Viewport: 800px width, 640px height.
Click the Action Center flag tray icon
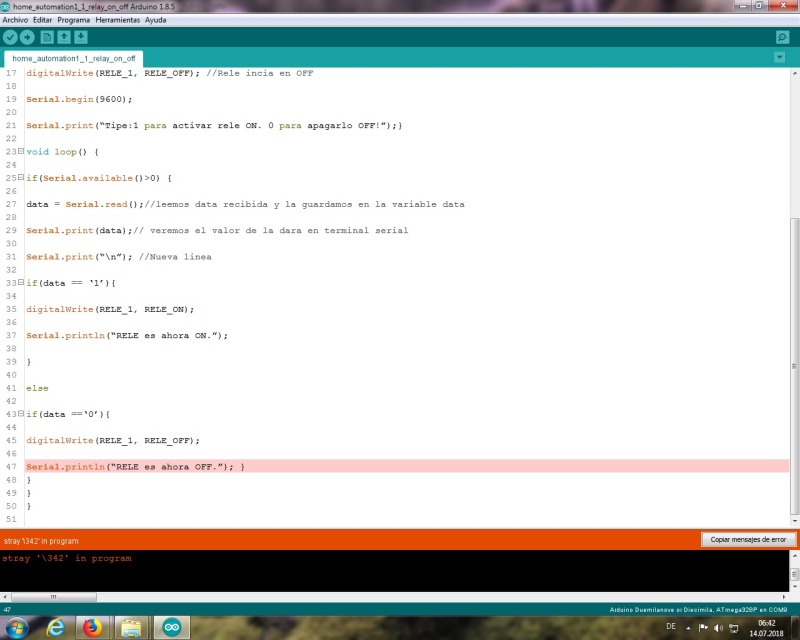(704, 628)
